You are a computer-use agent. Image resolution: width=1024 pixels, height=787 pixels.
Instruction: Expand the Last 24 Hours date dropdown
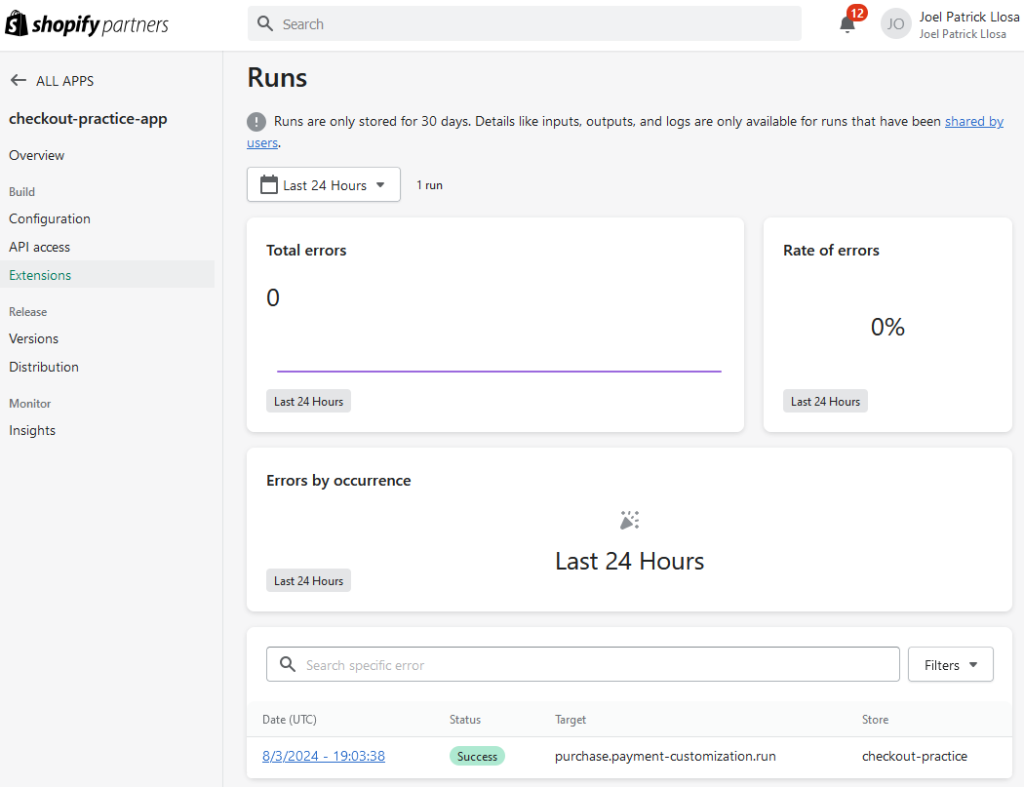pyautogui.click(x=324, y=185)
